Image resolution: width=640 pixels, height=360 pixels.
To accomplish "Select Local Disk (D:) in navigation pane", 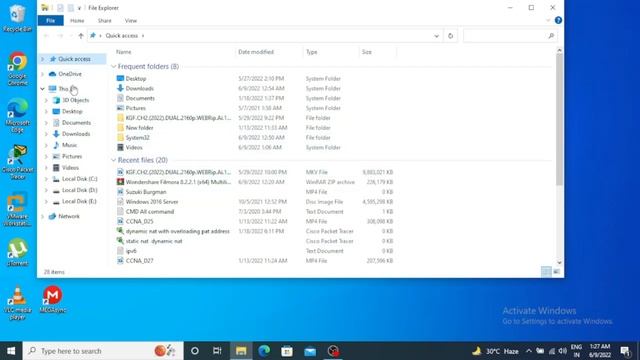I will (80, 190).
